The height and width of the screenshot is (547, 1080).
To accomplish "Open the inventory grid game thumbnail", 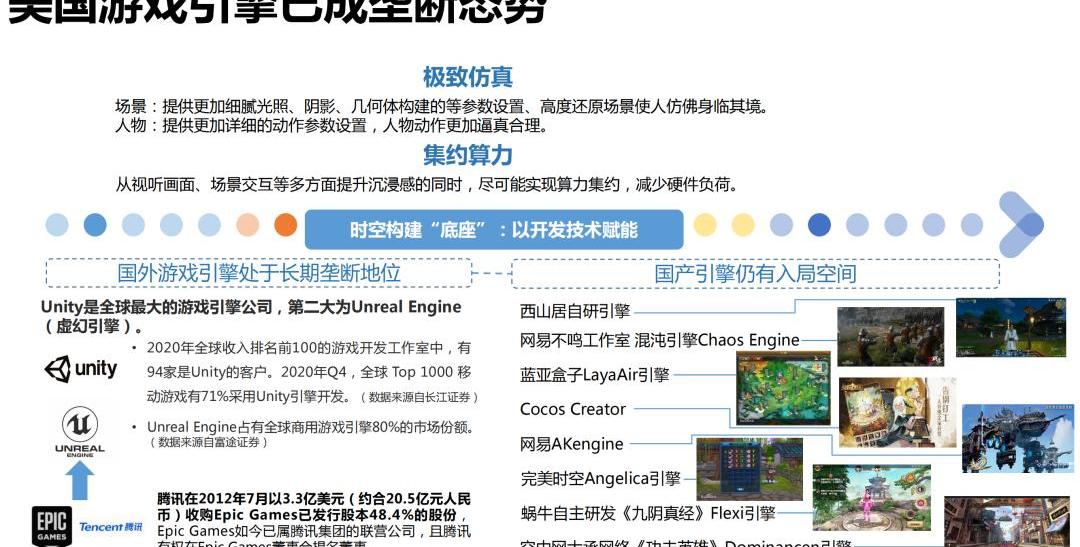I will 749,468.
